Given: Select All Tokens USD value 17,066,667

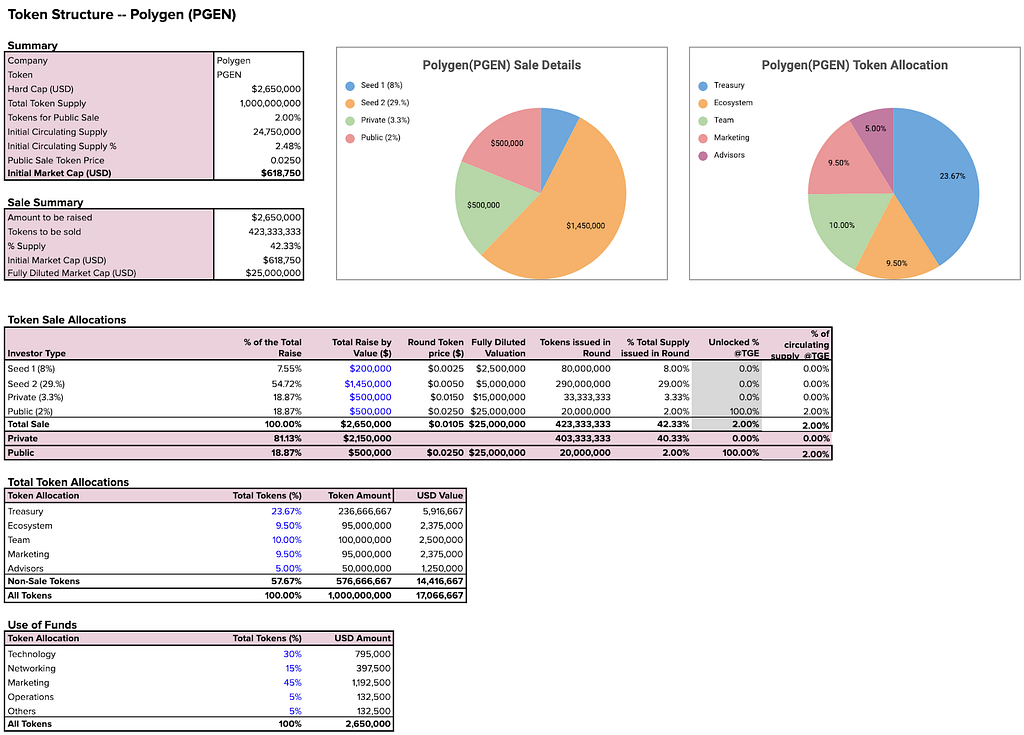Looking at the screenshot, I should click(x=440, y=596).
